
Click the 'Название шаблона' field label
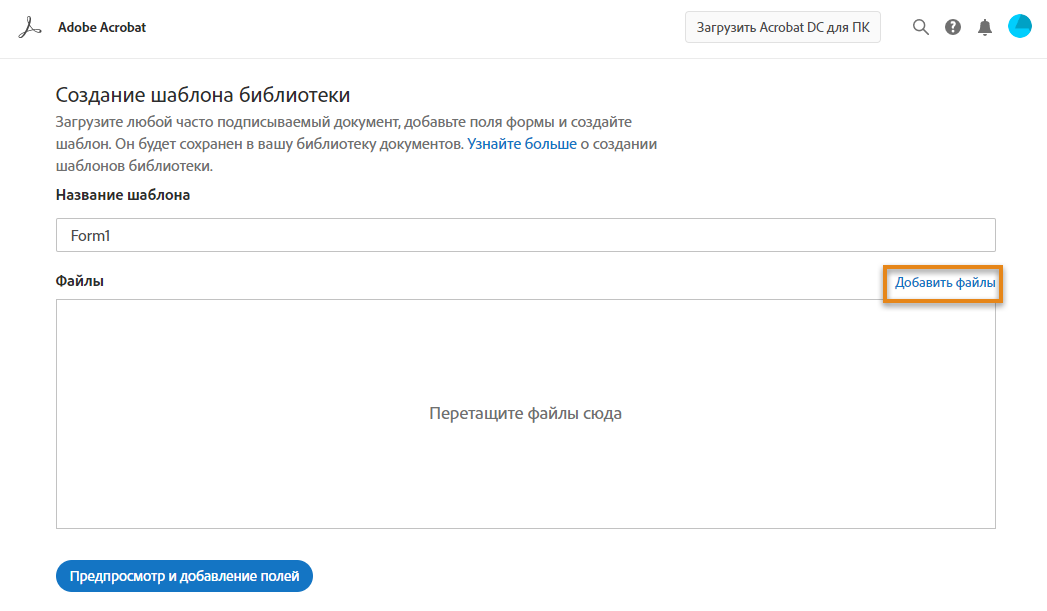point(123,195)
